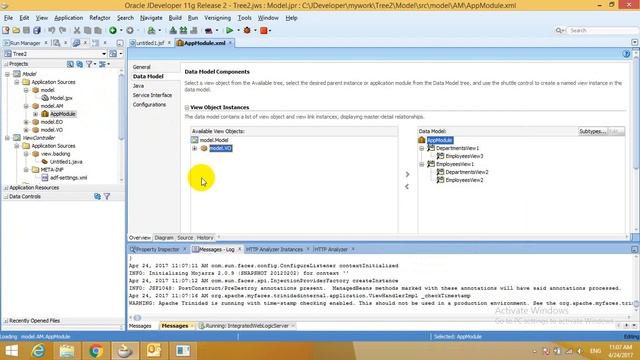Click the Projects panel filter icon
Screen dimensions: 640x360
point(89,64)
